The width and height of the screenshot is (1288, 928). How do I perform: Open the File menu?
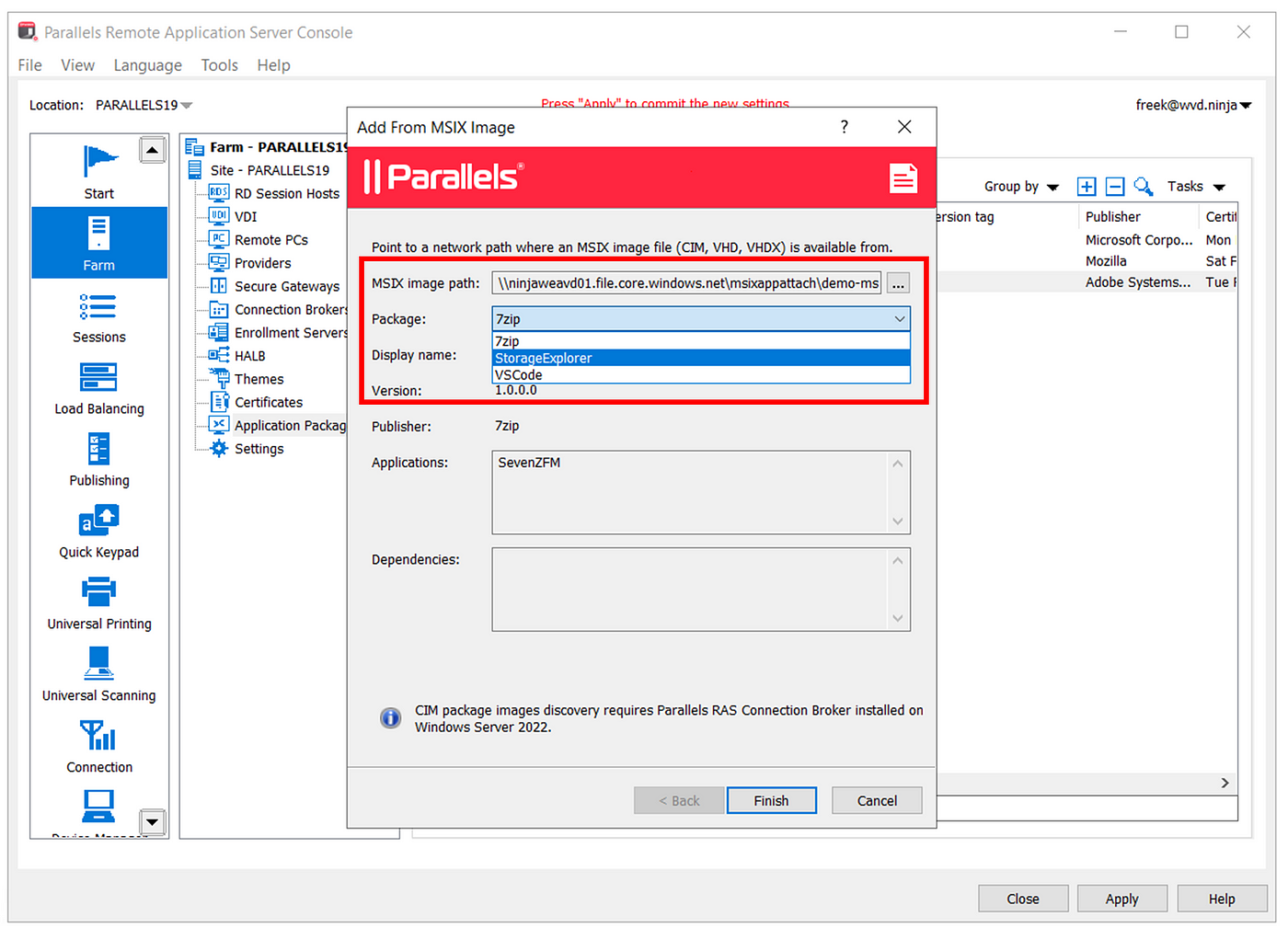tap(29, 65)
